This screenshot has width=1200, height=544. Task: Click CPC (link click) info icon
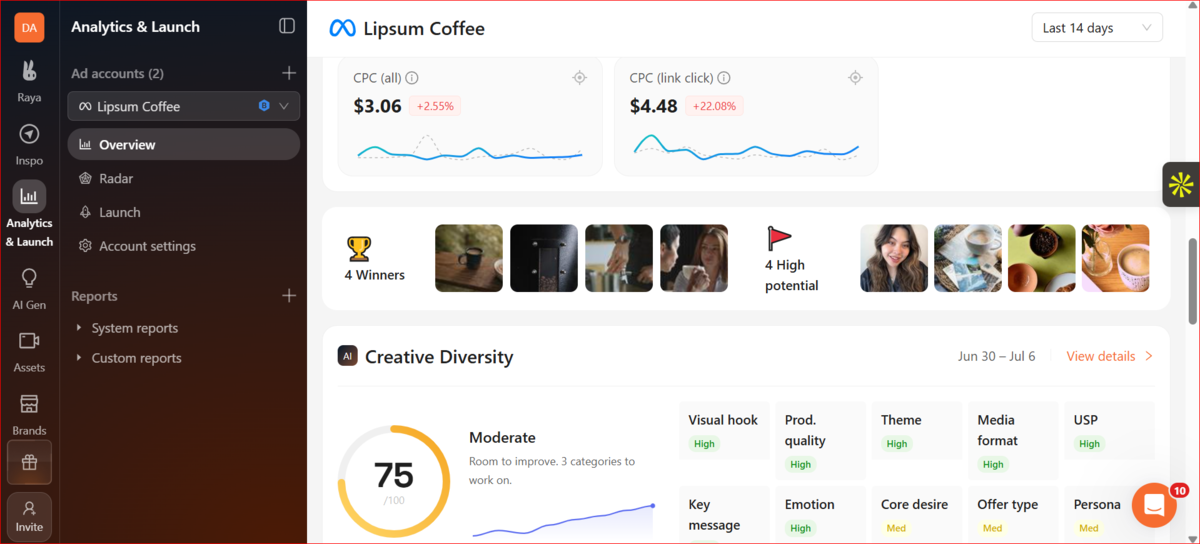click(724, 78)
